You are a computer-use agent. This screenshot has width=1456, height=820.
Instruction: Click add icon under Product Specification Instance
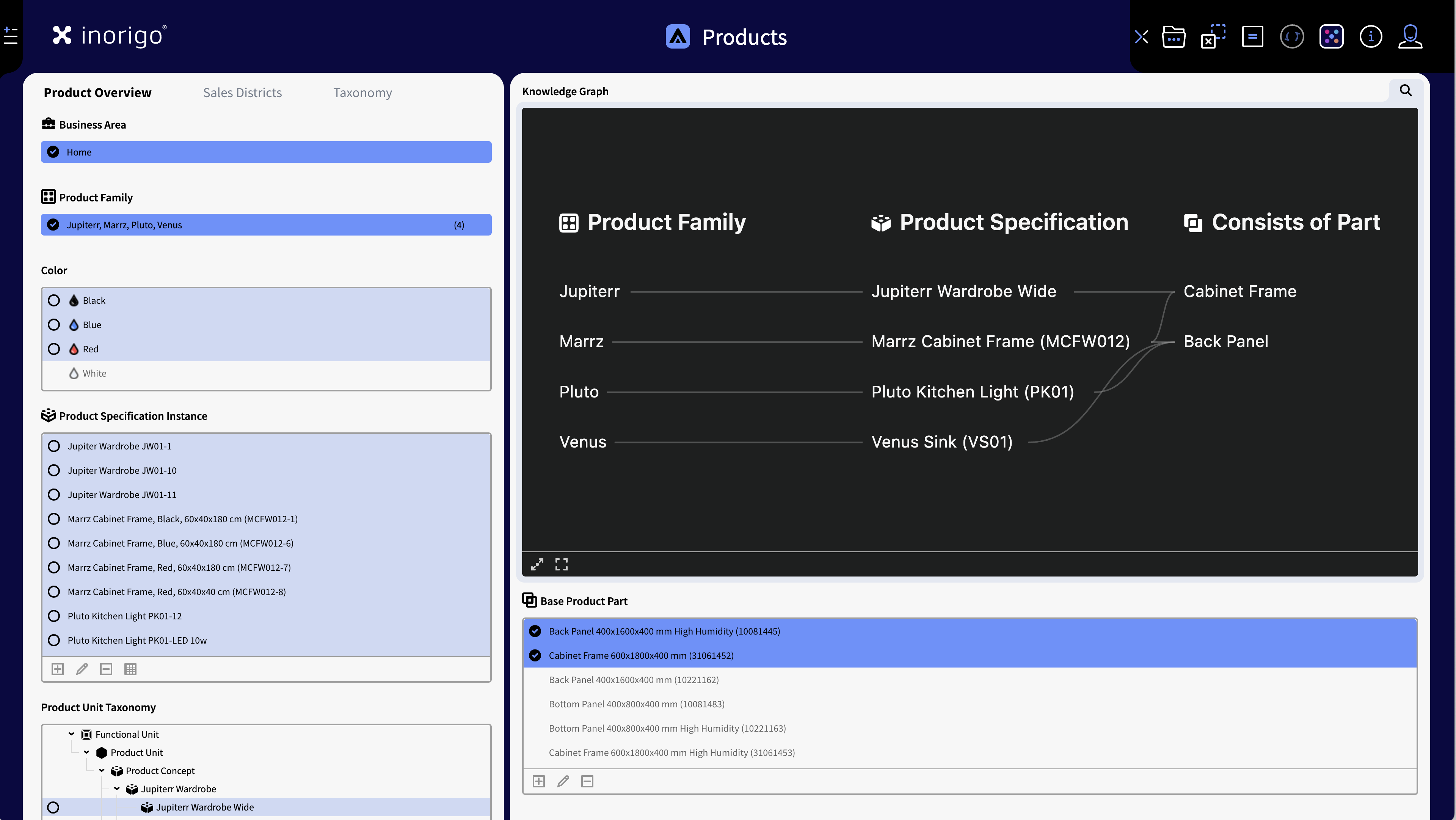tap(58, 669)
